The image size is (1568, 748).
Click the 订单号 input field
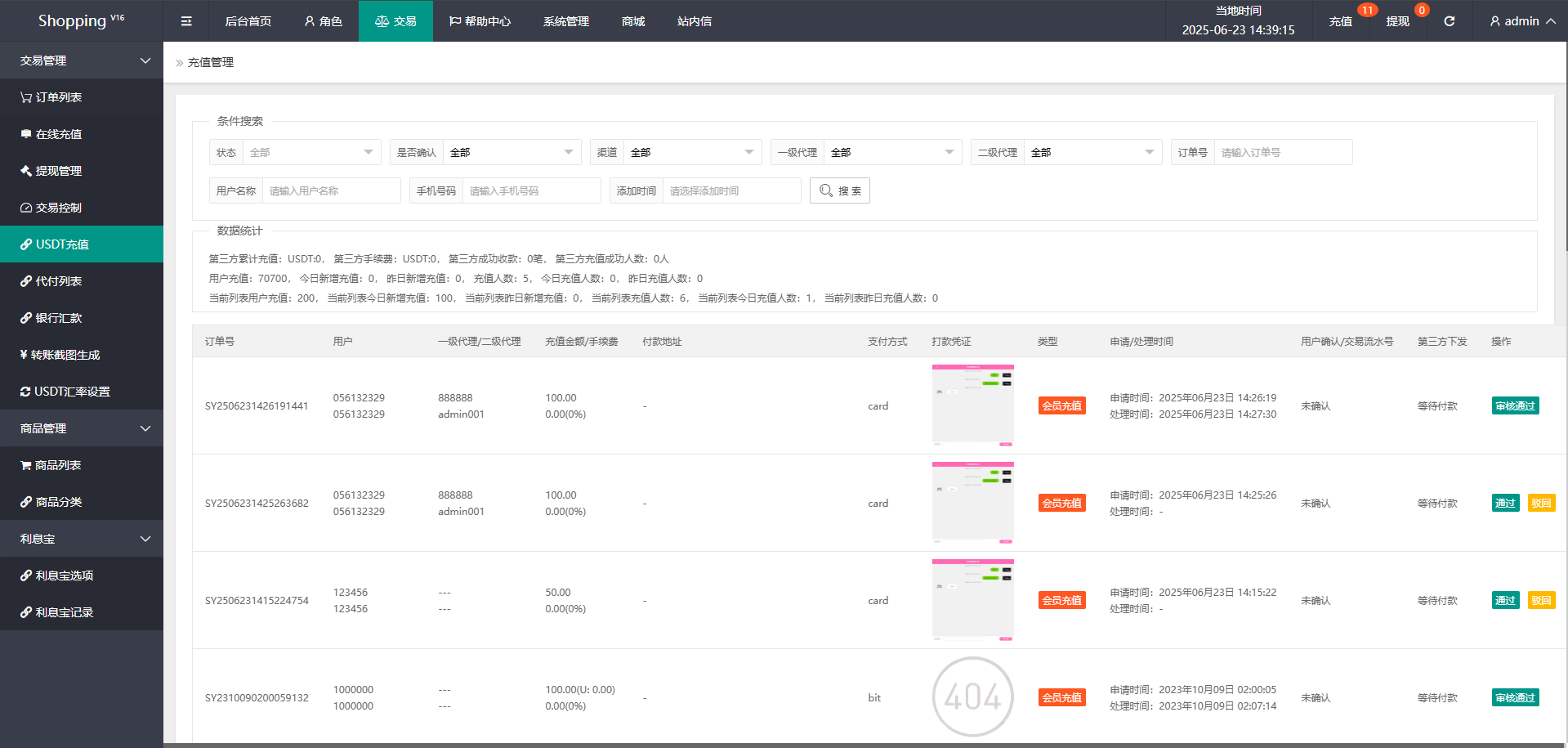point(1282,152)
